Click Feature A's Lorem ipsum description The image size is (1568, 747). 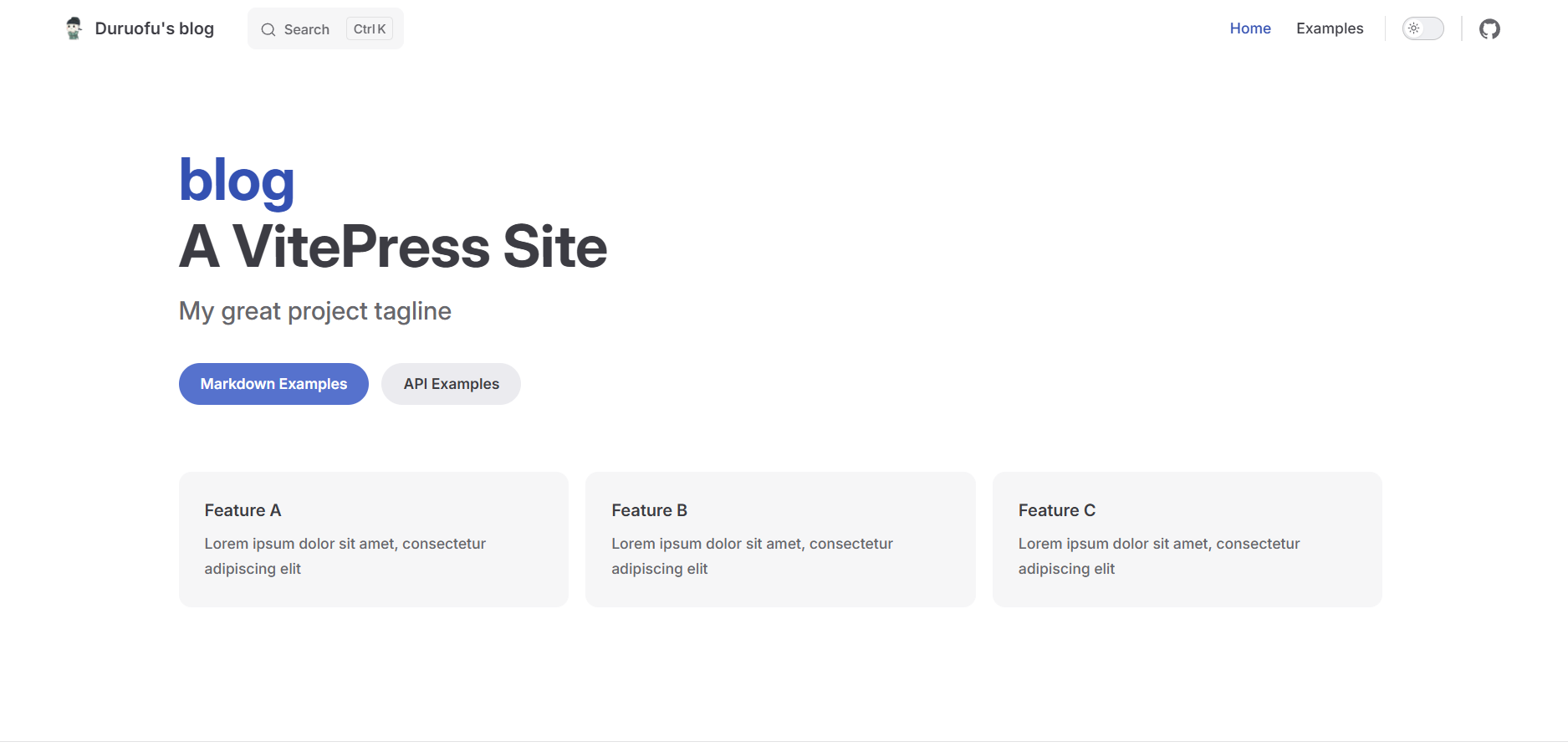(345, 555)
